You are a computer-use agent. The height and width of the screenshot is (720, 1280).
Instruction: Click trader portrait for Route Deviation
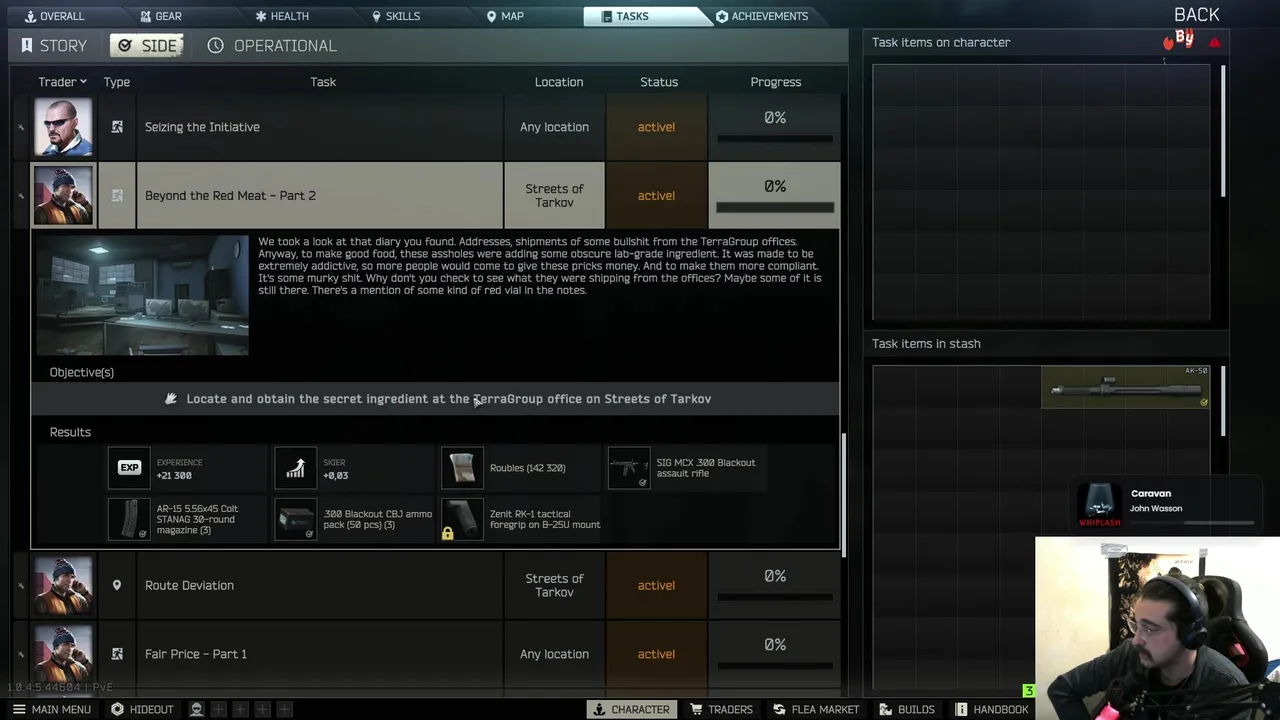[x=63, y=585]
